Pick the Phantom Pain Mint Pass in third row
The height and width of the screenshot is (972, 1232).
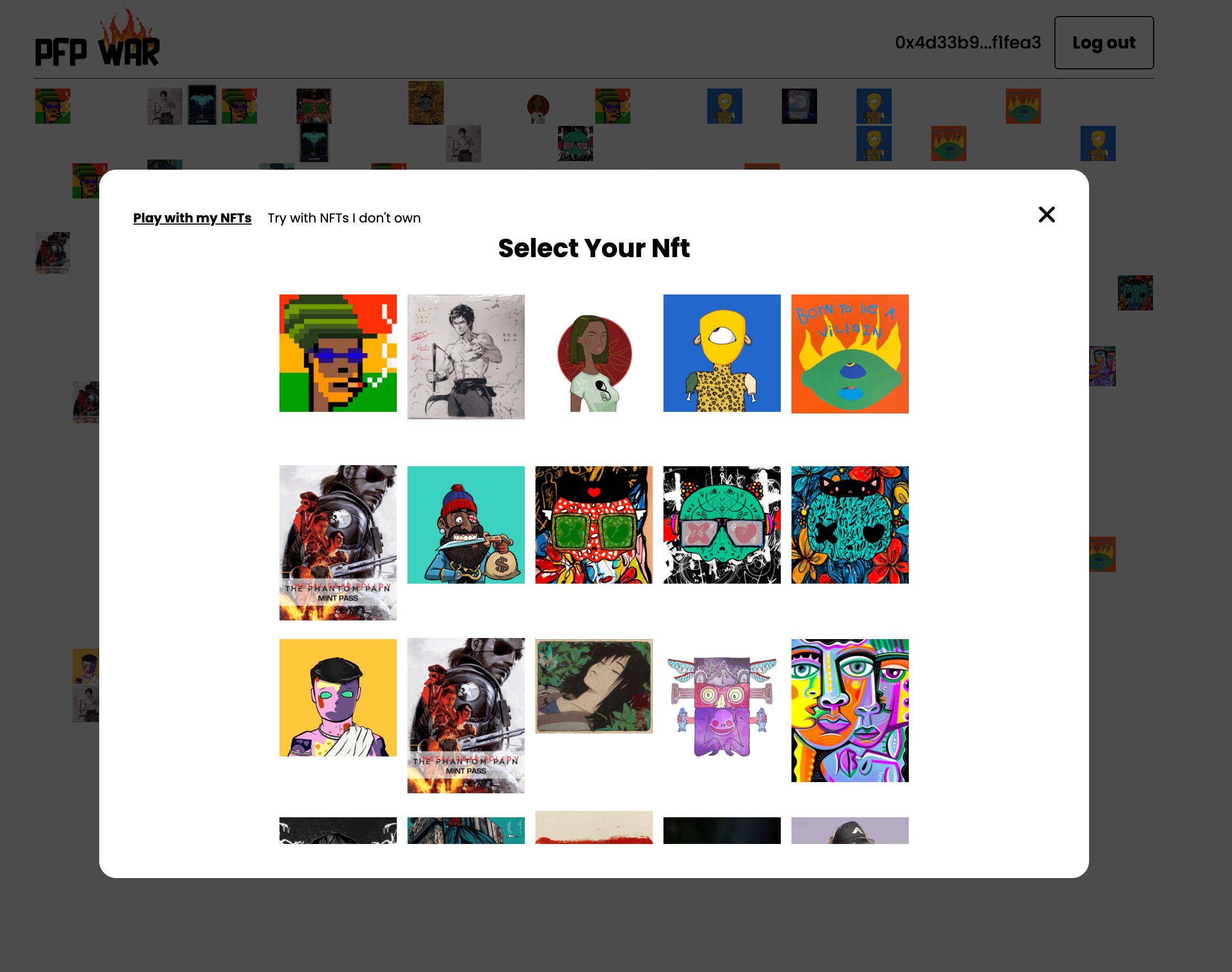pos(466,715)
